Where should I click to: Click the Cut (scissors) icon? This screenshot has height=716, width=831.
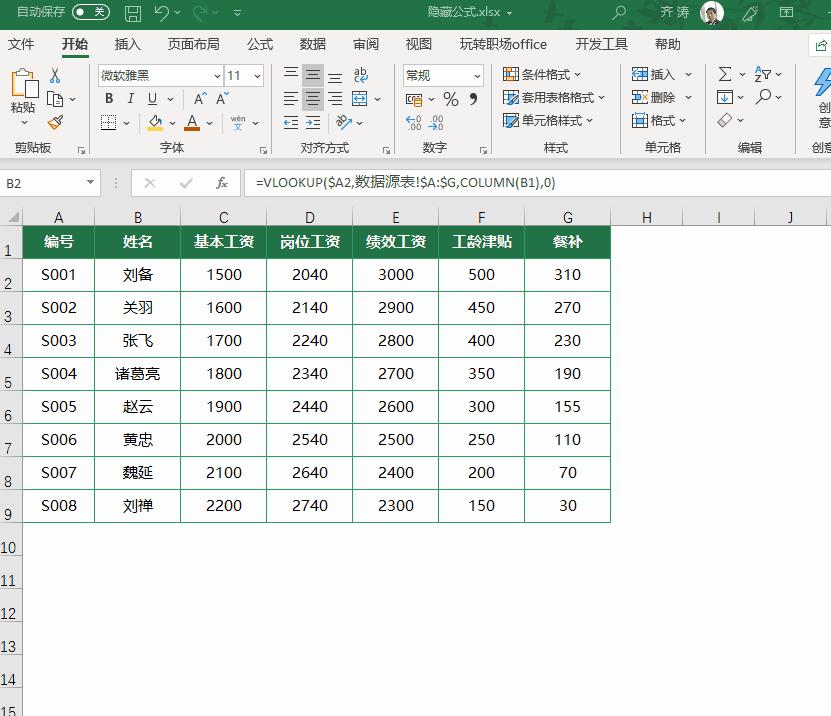click(53, 75)
